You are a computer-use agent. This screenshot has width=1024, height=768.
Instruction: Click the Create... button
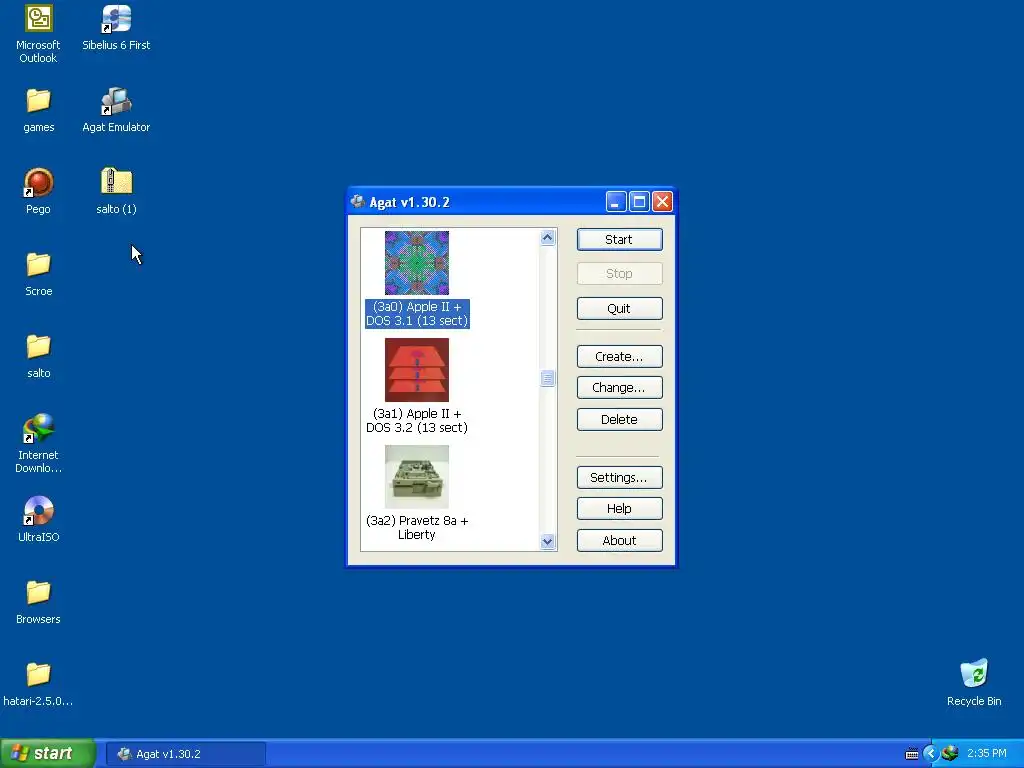[x=619, y=357]
